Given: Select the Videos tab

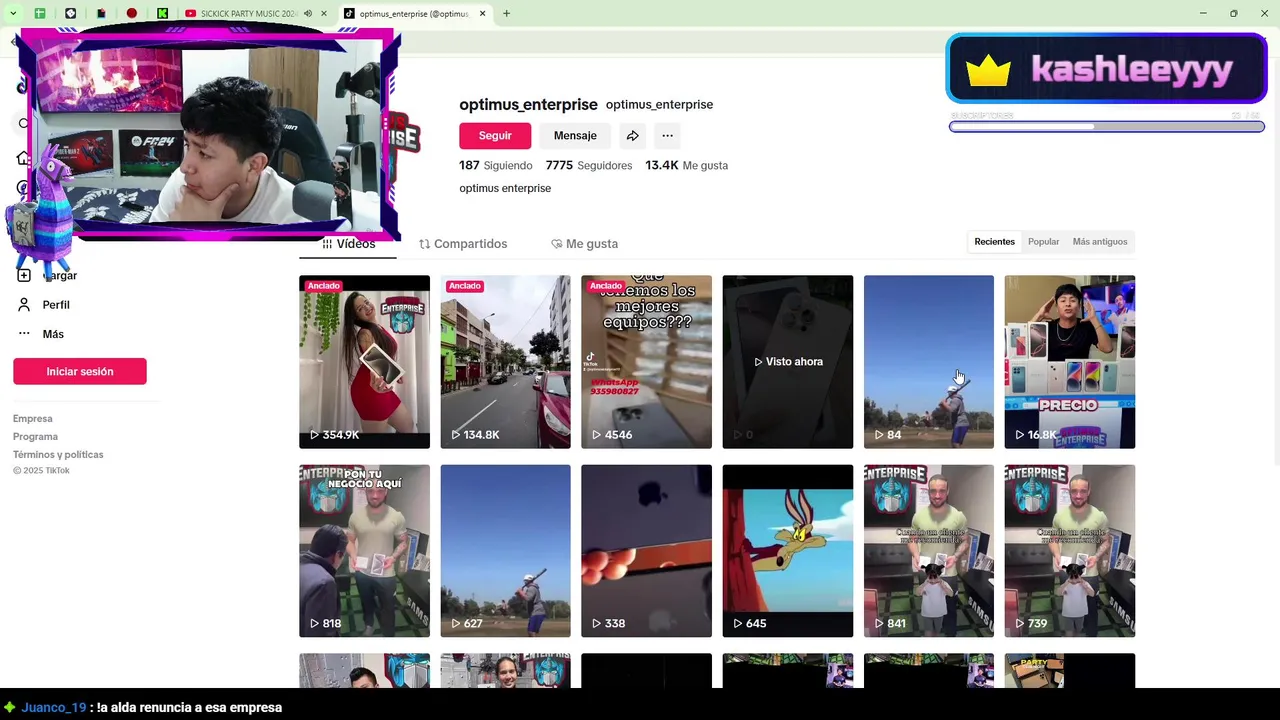Looking at the screenshot, I should click(348, 244).
